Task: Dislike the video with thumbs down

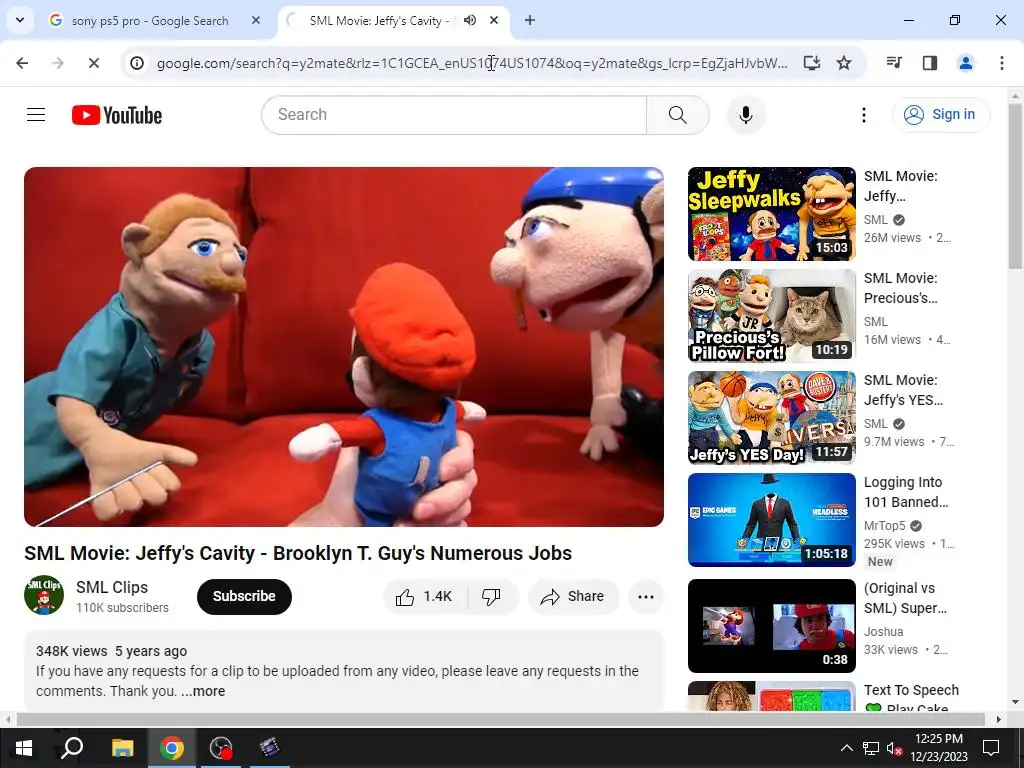Action: coord(492,597)
